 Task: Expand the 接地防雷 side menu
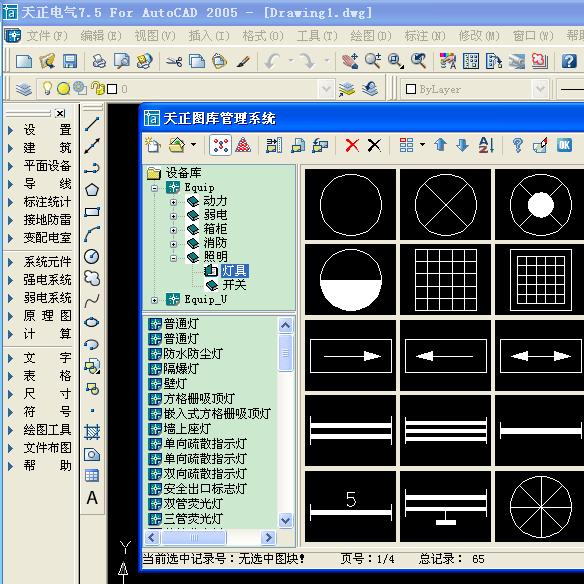click(x=47, y=220)
